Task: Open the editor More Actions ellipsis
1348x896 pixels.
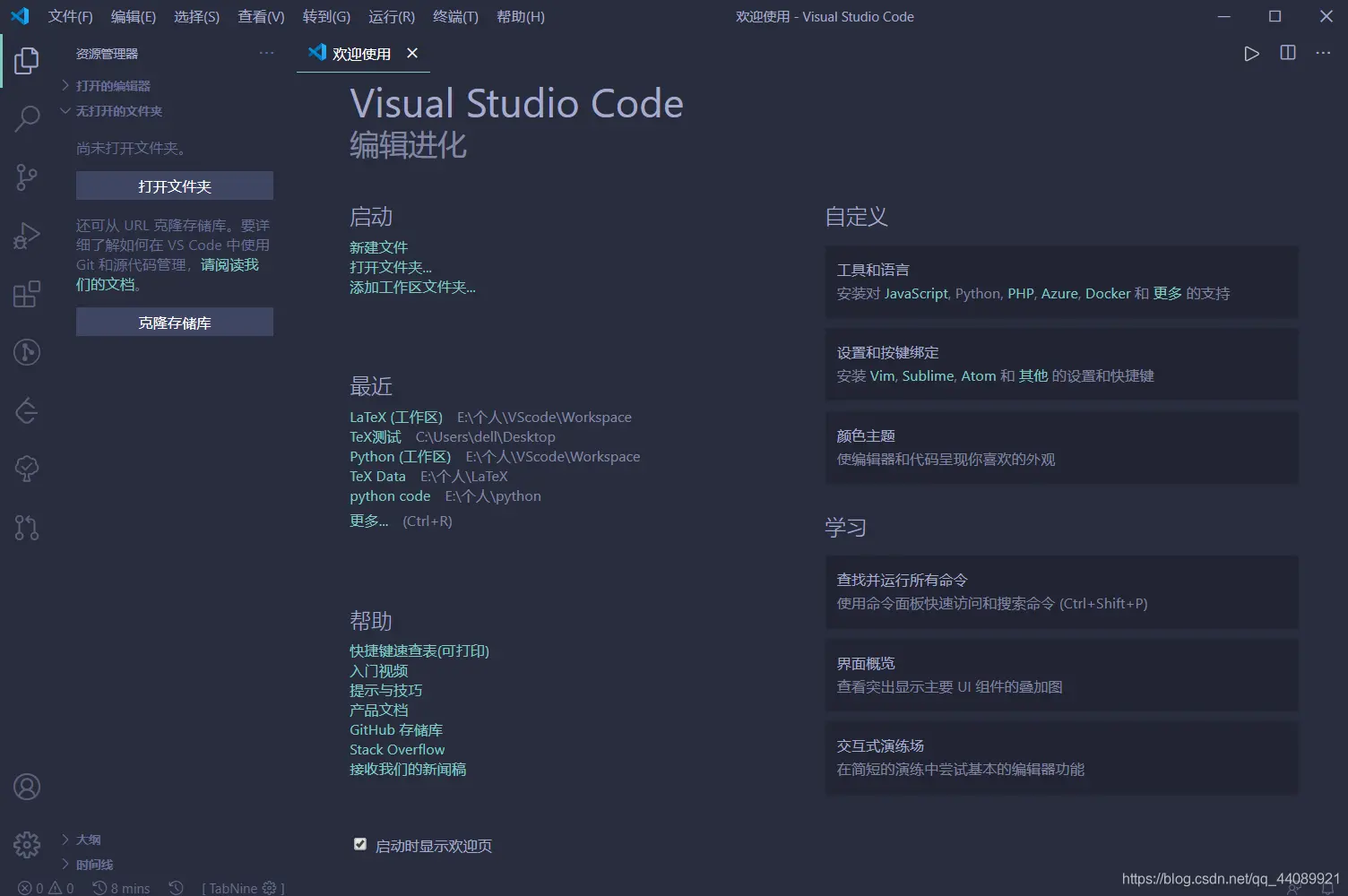Action: (1323, 53)
